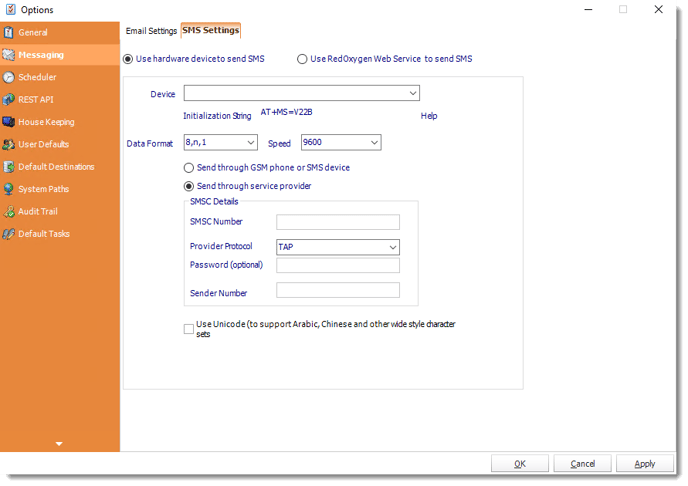Open the General section label
Image resolution: width=688 pixels, height=486 pixels.
pyautogui.click(x=33, y=32)
